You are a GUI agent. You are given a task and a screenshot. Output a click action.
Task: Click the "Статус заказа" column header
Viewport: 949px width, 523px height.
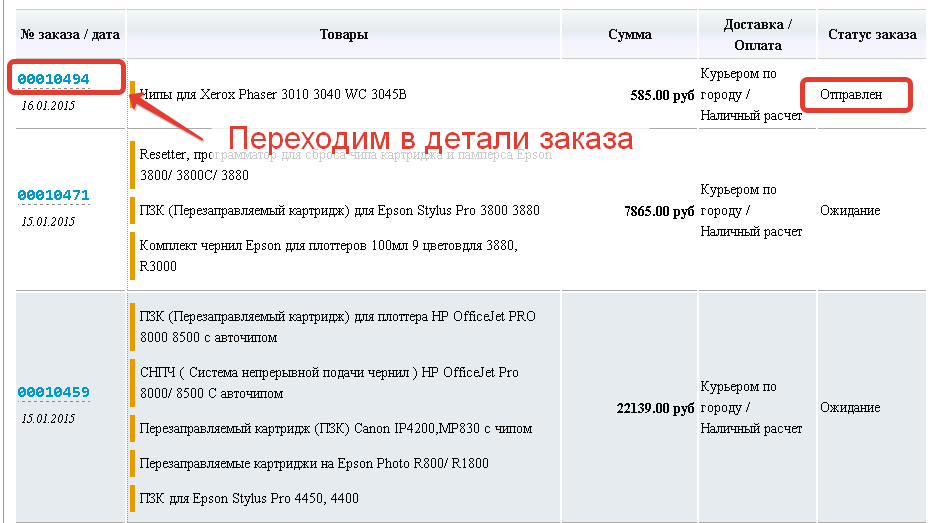coord(871,34)
